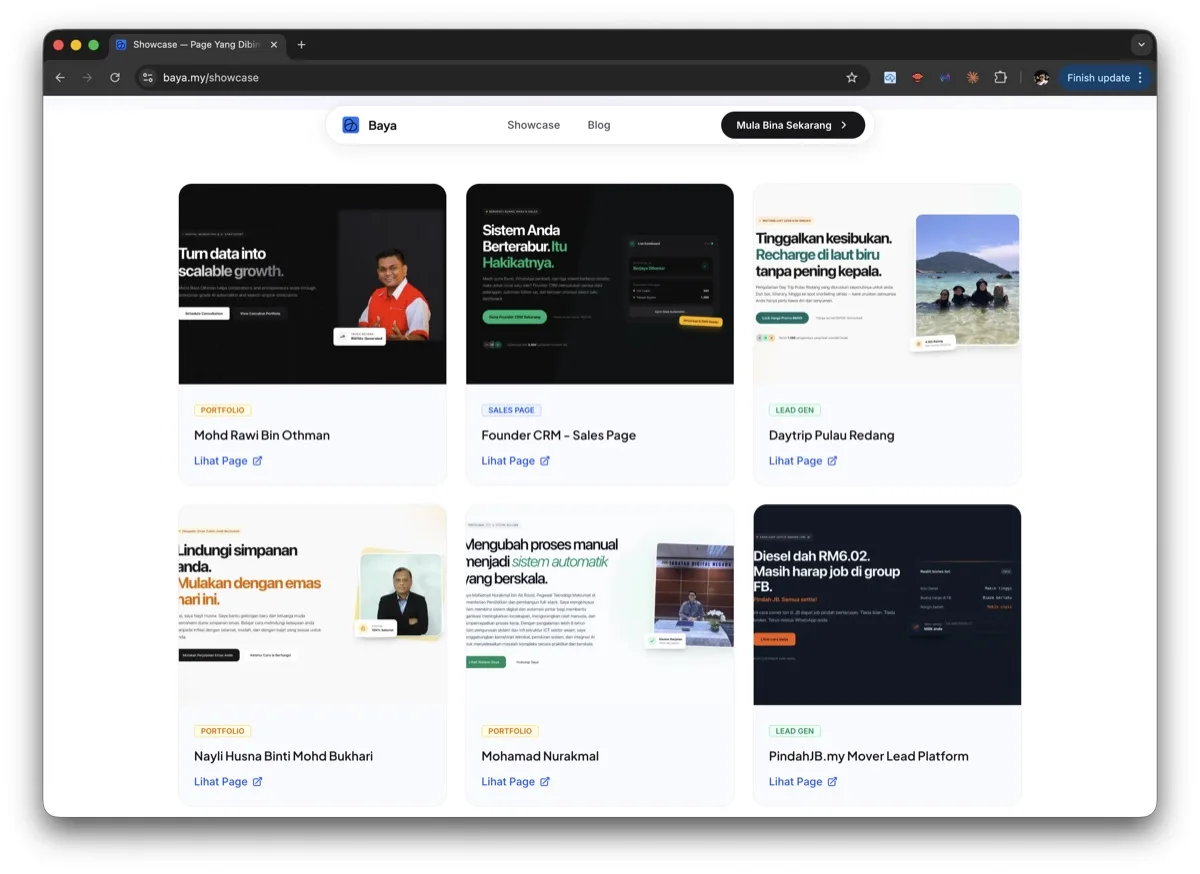Open the Blog navigation item
This screenshot has width=1200, height=874.
(x=598, y=124)
